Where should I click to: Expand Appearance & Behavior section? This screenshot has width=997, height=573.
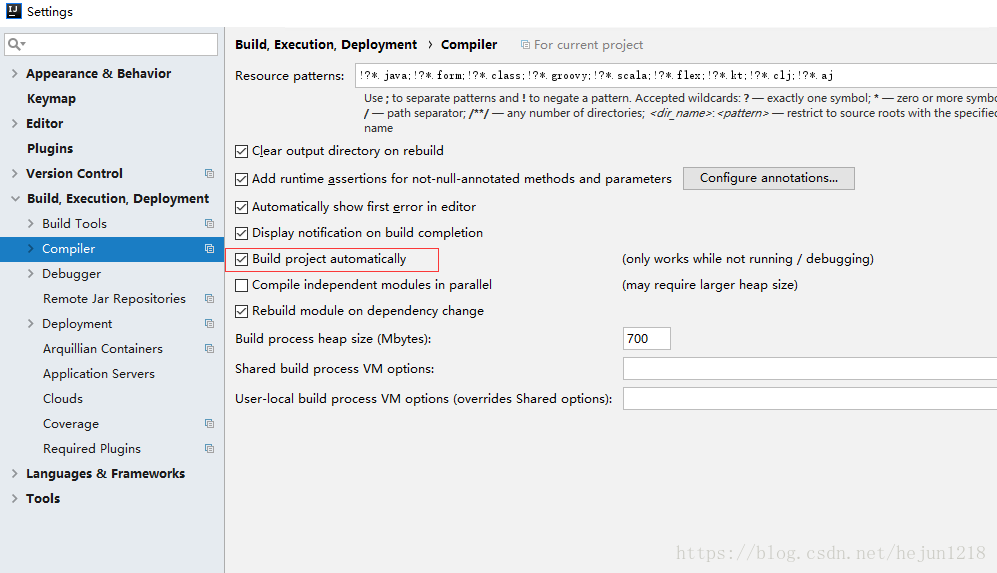point(14,74)
